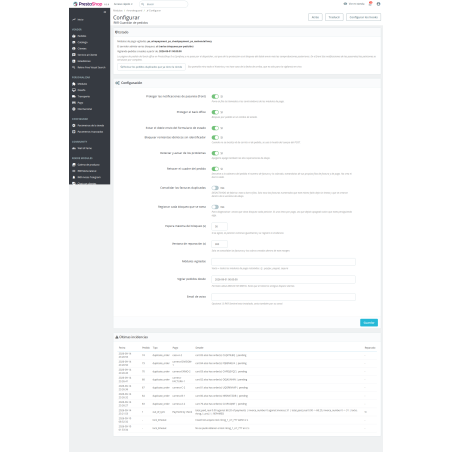The height and width of the screenshot is (452, 452).
Task: Click the Ver mi tienda eye icon link
Action: pos(345,4)
